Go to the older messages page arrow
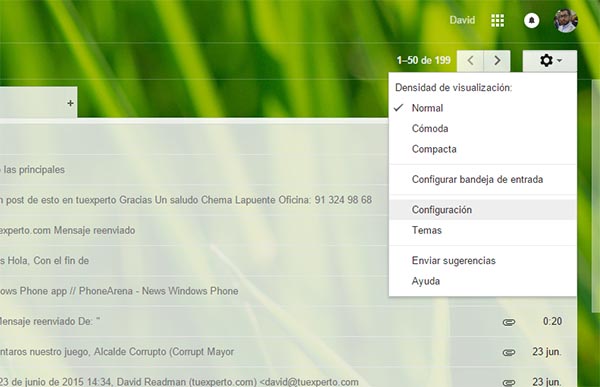 (x=497, y=60)
